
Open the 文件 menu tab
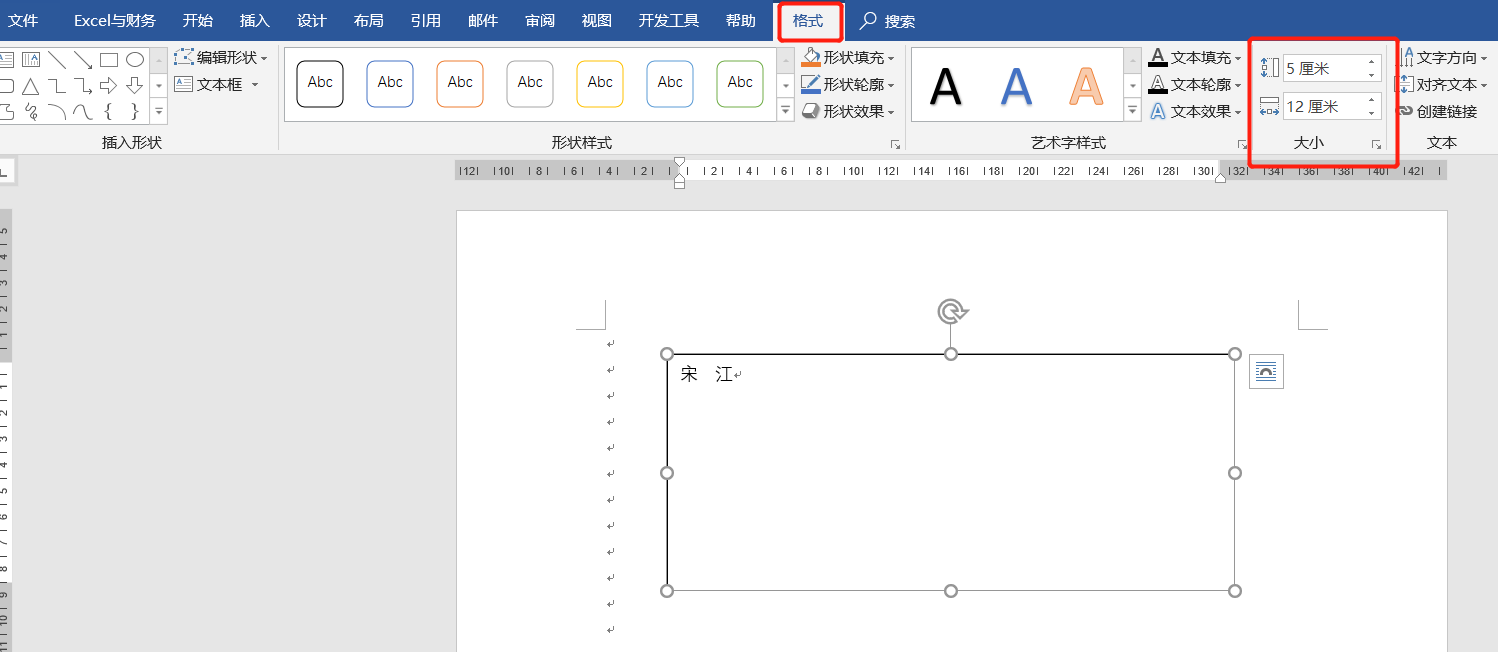coord(23,21)
